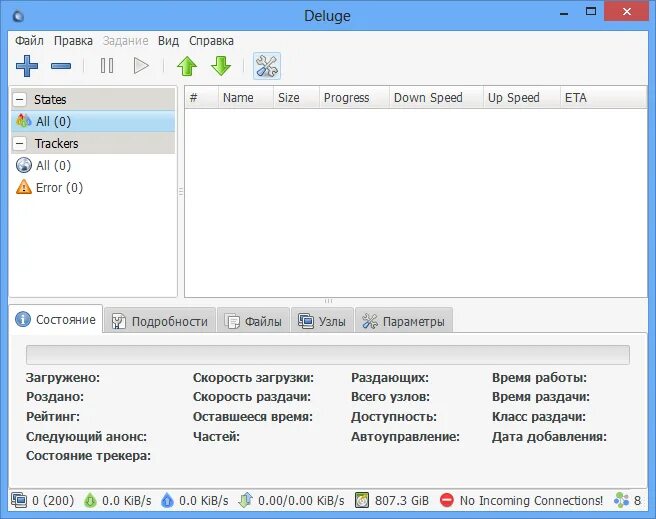This screenshot has height=519, width=656.
Task: Move torrent down the queue with the green down arrow
Action: tap(221, 66)
